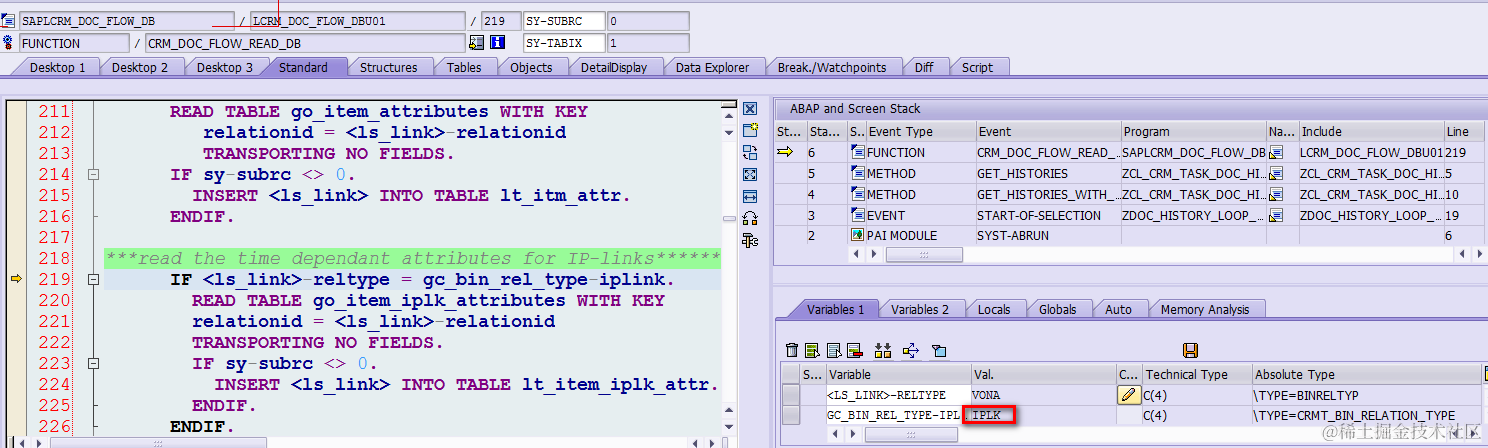Open the Data Explorer tab
This screenshot has width=1488, height=448.
click(712, 67)
